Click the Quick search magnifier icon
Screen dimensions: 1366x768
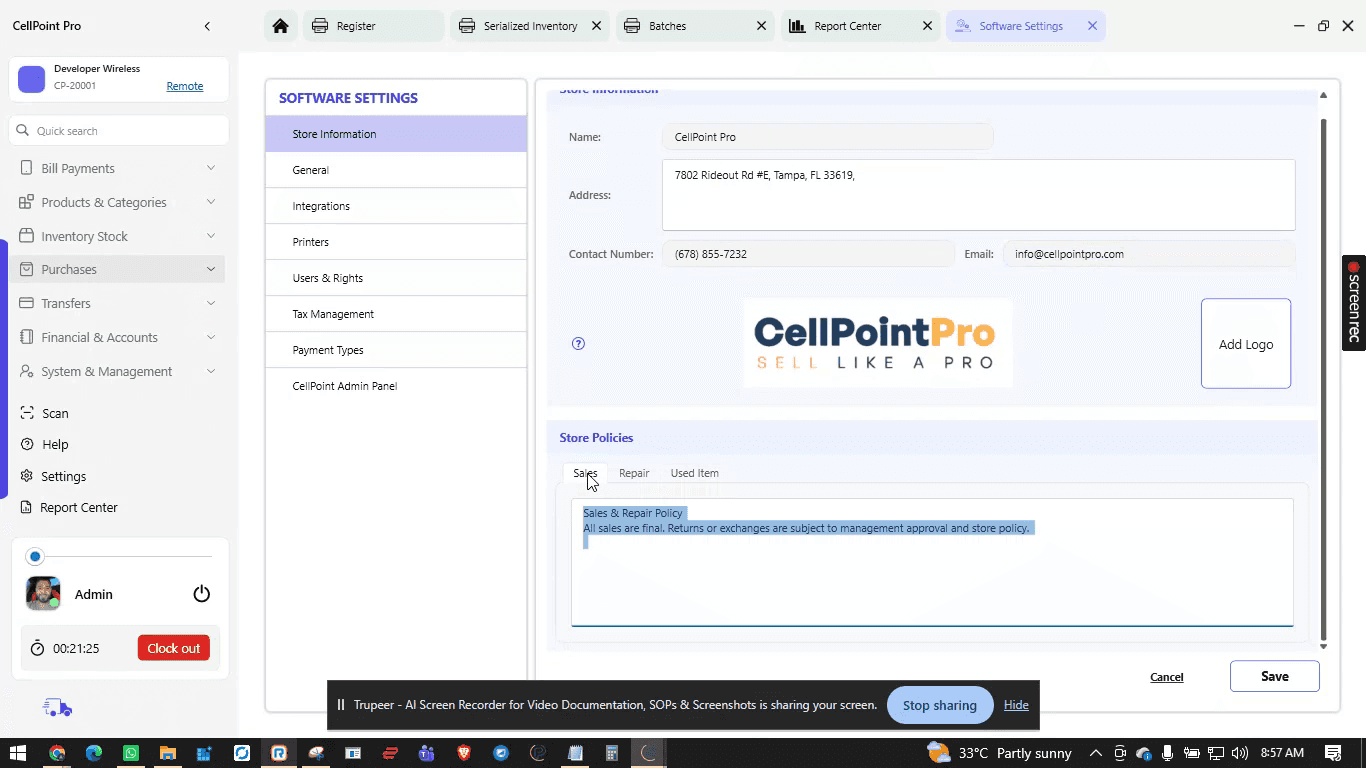tap(22, 131)
